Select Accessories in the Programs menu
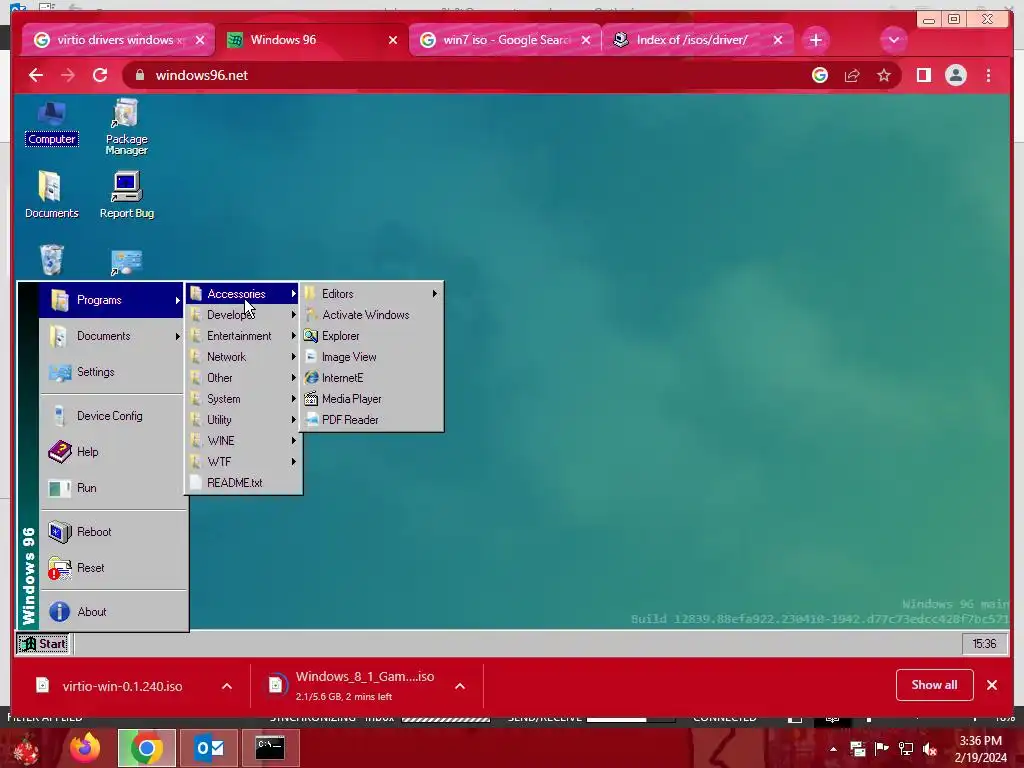 coord(243,294)
